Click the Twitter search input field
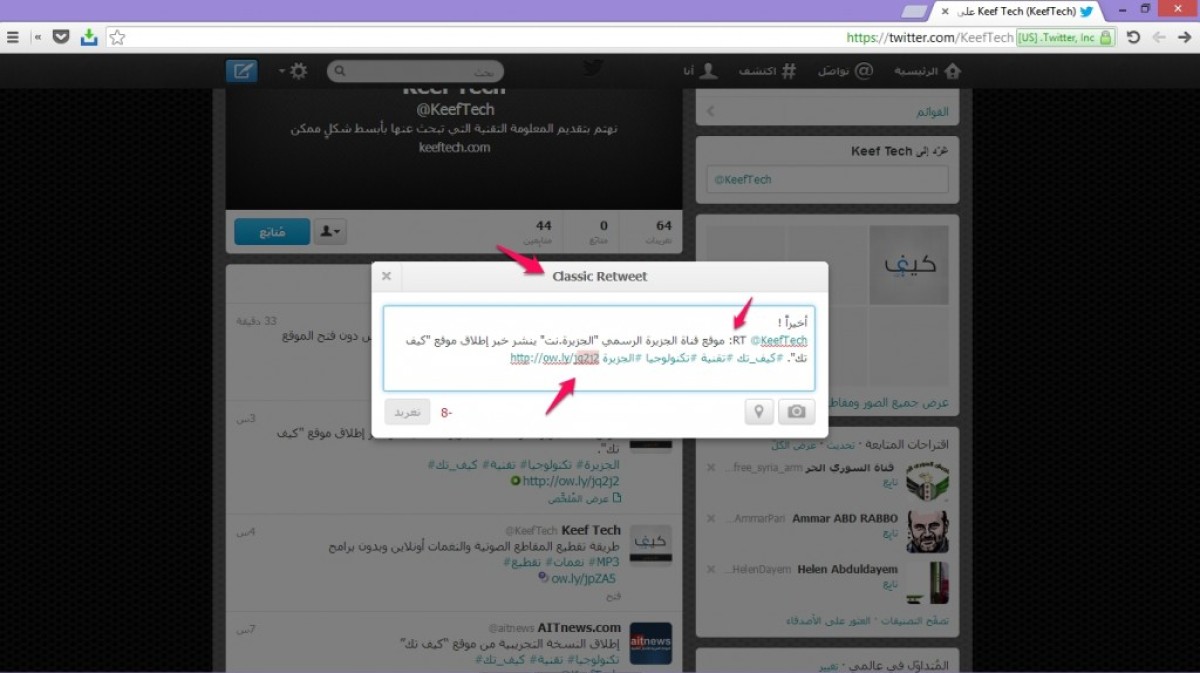 tap(415, 72)
